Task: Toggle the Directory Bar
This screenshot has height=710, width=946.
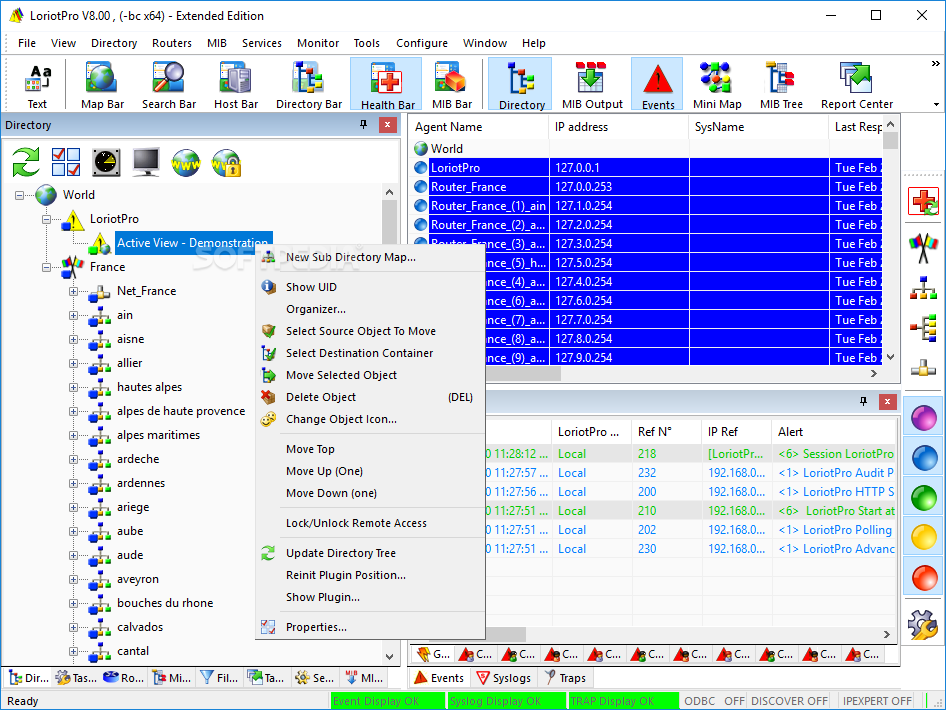Action: click(309, 86)
